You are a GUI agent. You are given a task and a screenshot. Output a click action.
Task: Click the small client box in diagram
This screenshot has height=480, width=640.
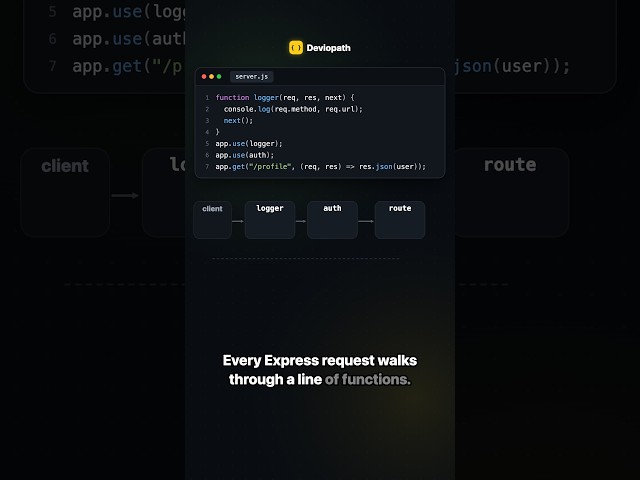click(213, 220)
